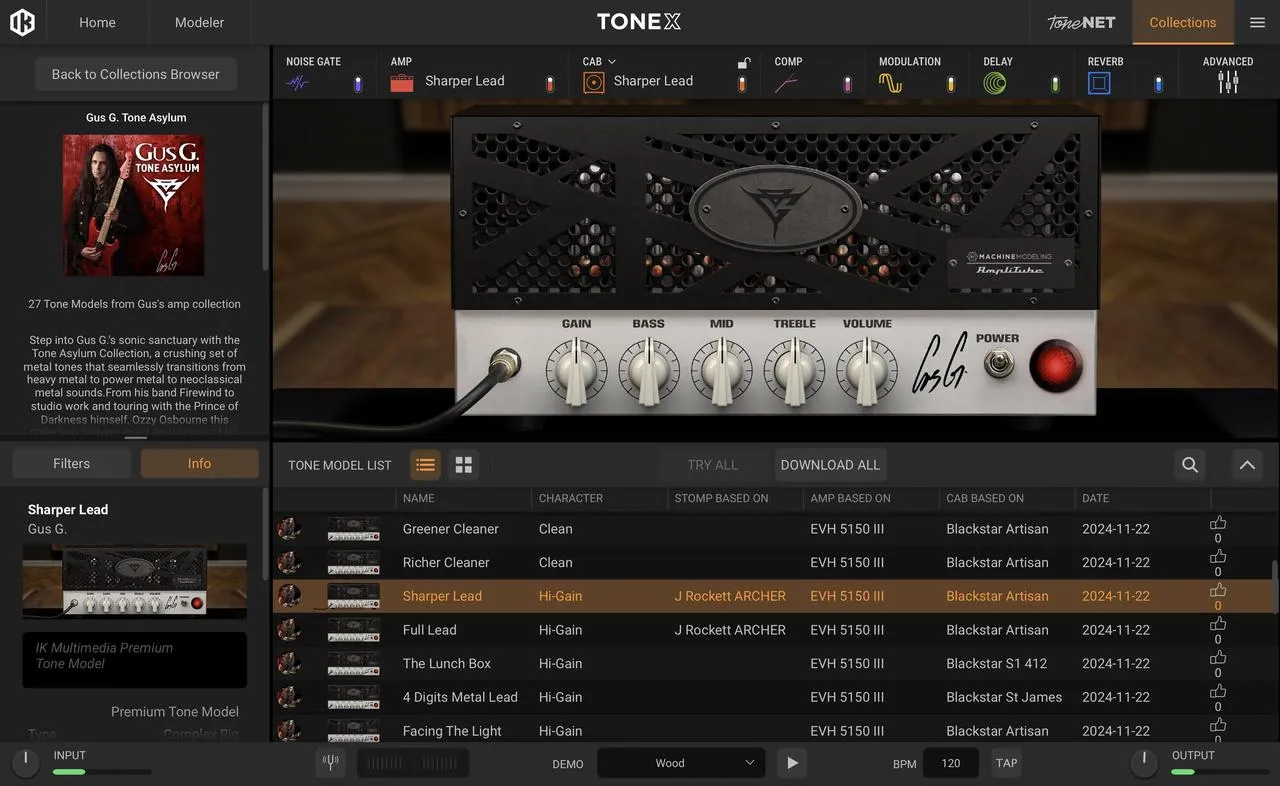The width and height of the screenshot is (1280, 786).
Task: Toggle Cab bypass LED
Action: (x=742, y=84)
